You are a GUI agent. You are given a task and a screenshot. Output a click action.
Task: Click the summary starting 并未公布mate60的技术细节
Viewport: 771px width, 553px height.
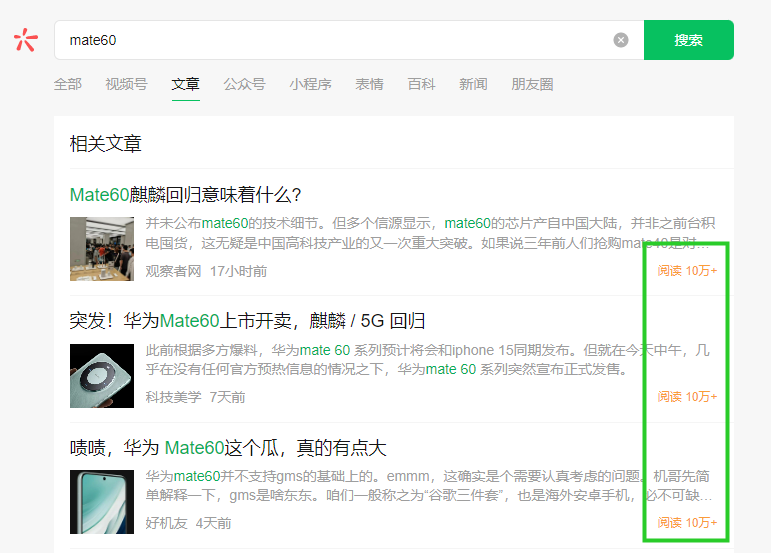[430, 233]
